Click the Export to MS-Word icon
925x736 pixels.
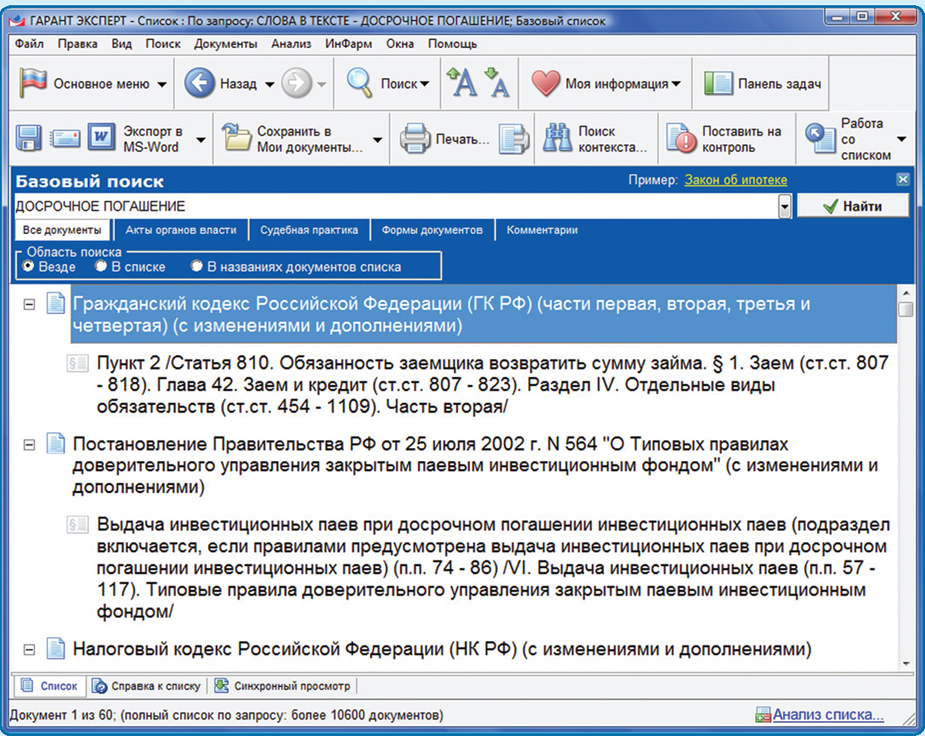pyautogui.click(x=102, y=139)
